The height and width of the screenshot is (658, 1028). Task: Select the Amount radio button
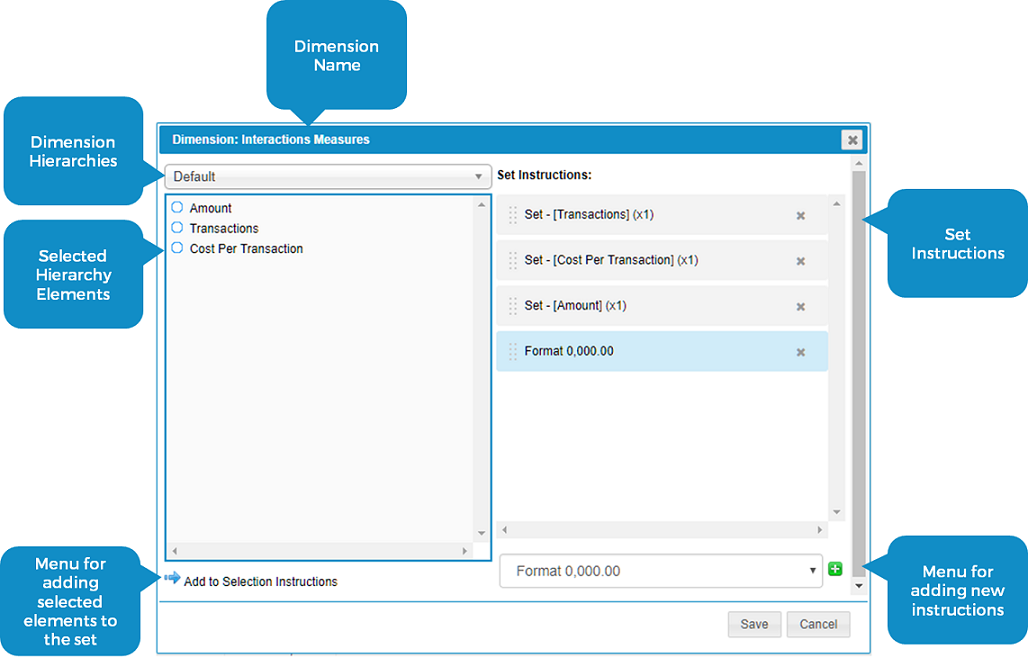click(177, 208)
